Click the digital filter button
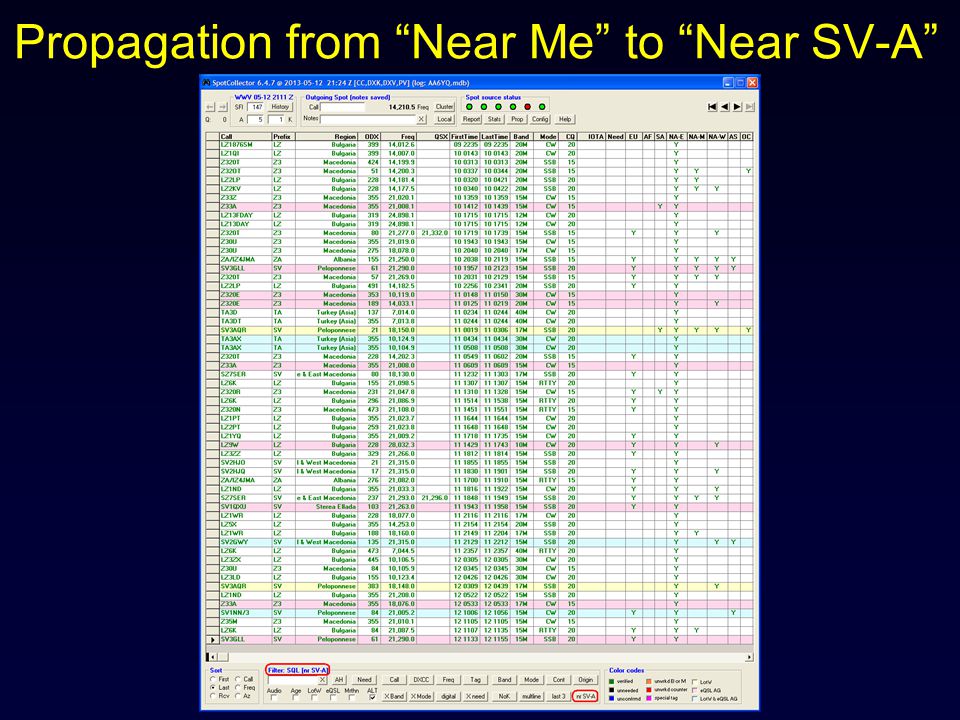 448,696
